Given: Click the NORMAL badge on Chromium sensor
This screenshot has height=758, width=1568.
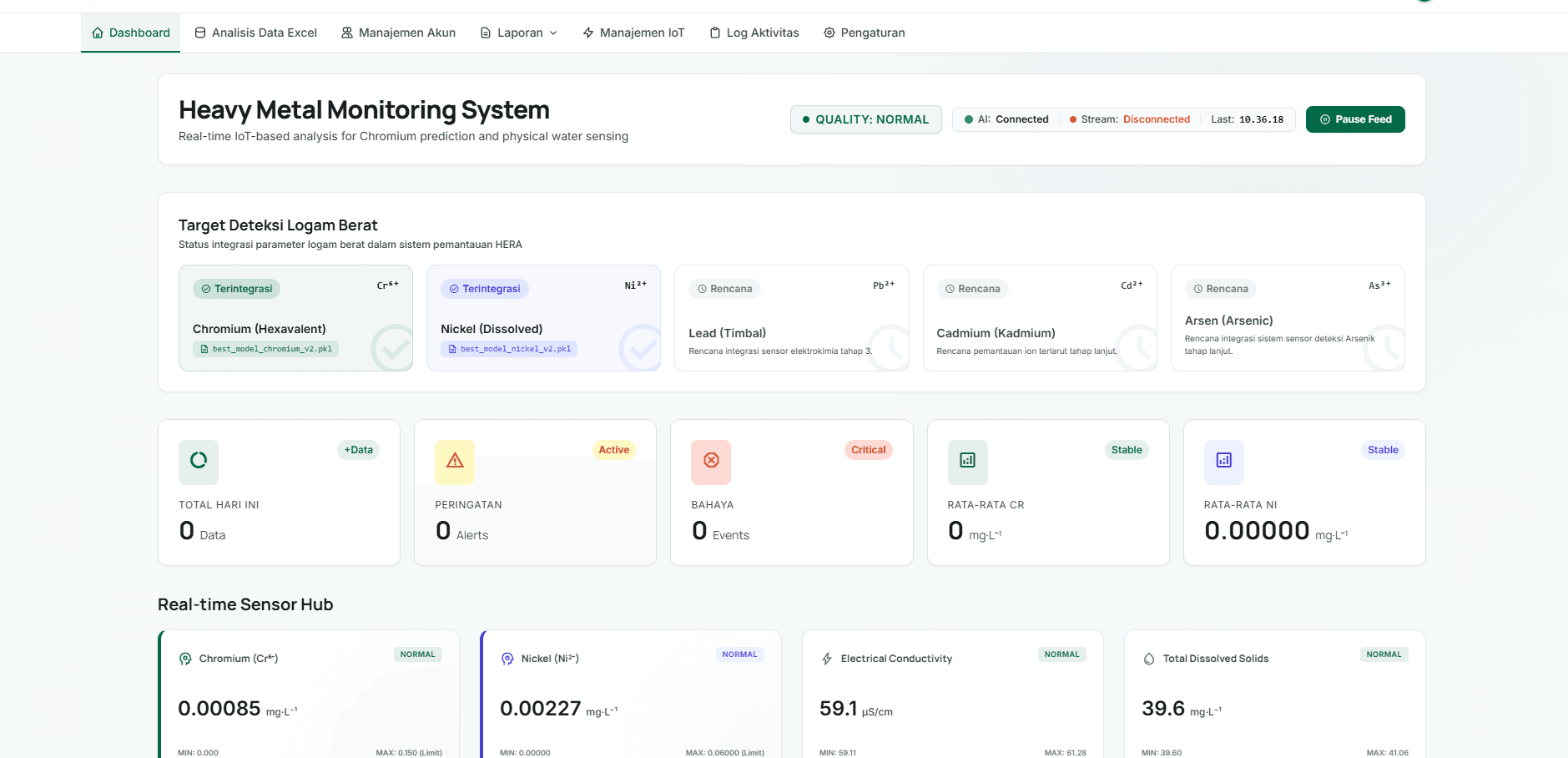Looking at the screenshot, I should pos(417,654).
